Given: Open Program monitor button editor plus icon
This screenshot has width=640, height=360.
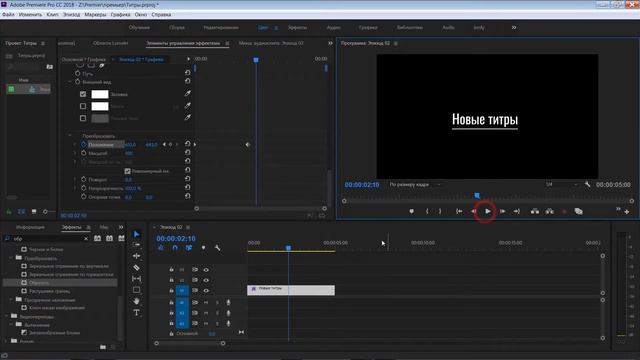Looking at the screenshot, I should click(627, 212).
